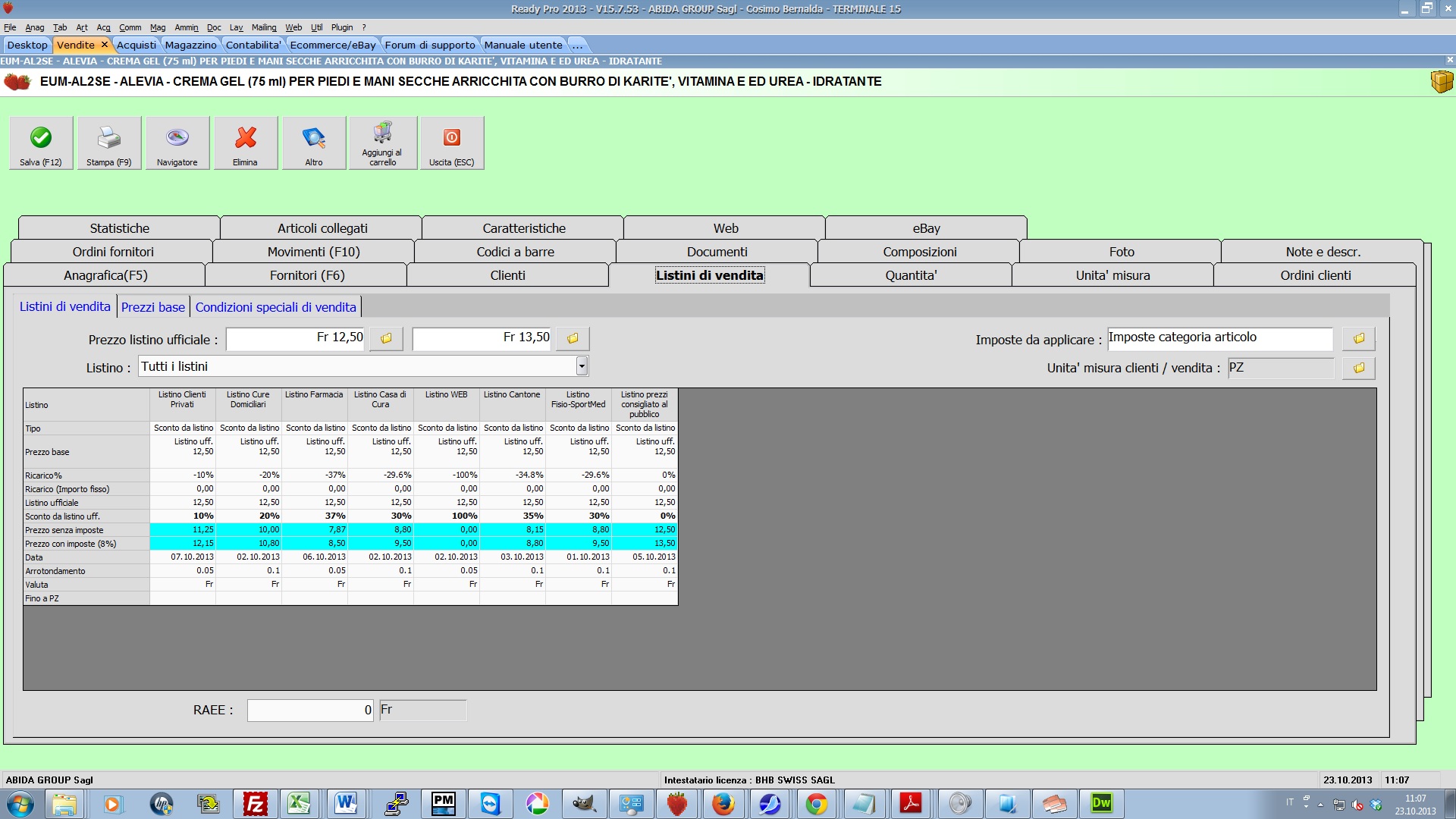The image size is (1456, 819).
Task: Click folder icon next to Fr 12,50 price
Action: click(x=386, y=339)
